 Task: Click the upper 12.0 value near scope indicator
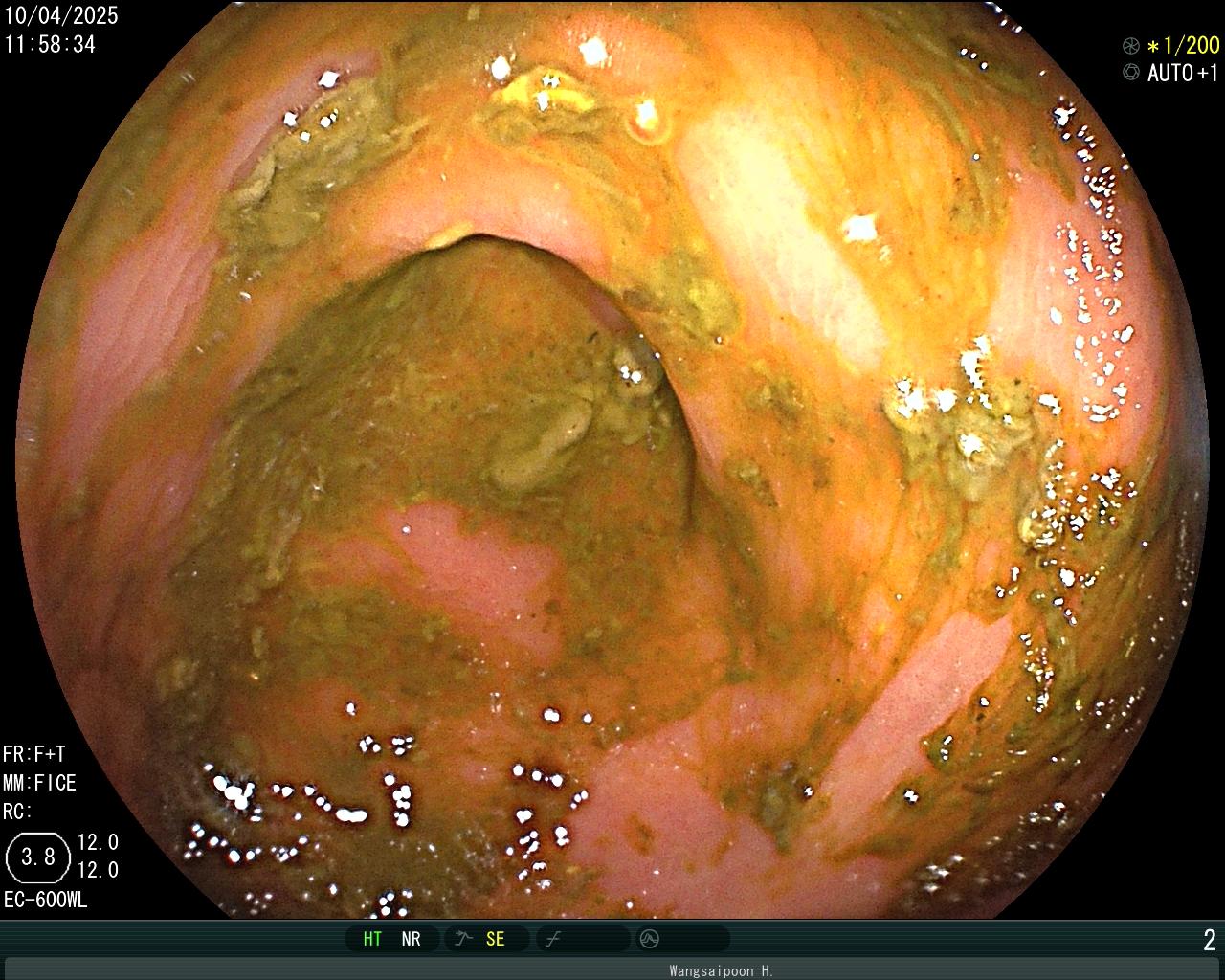click(98, 842)
